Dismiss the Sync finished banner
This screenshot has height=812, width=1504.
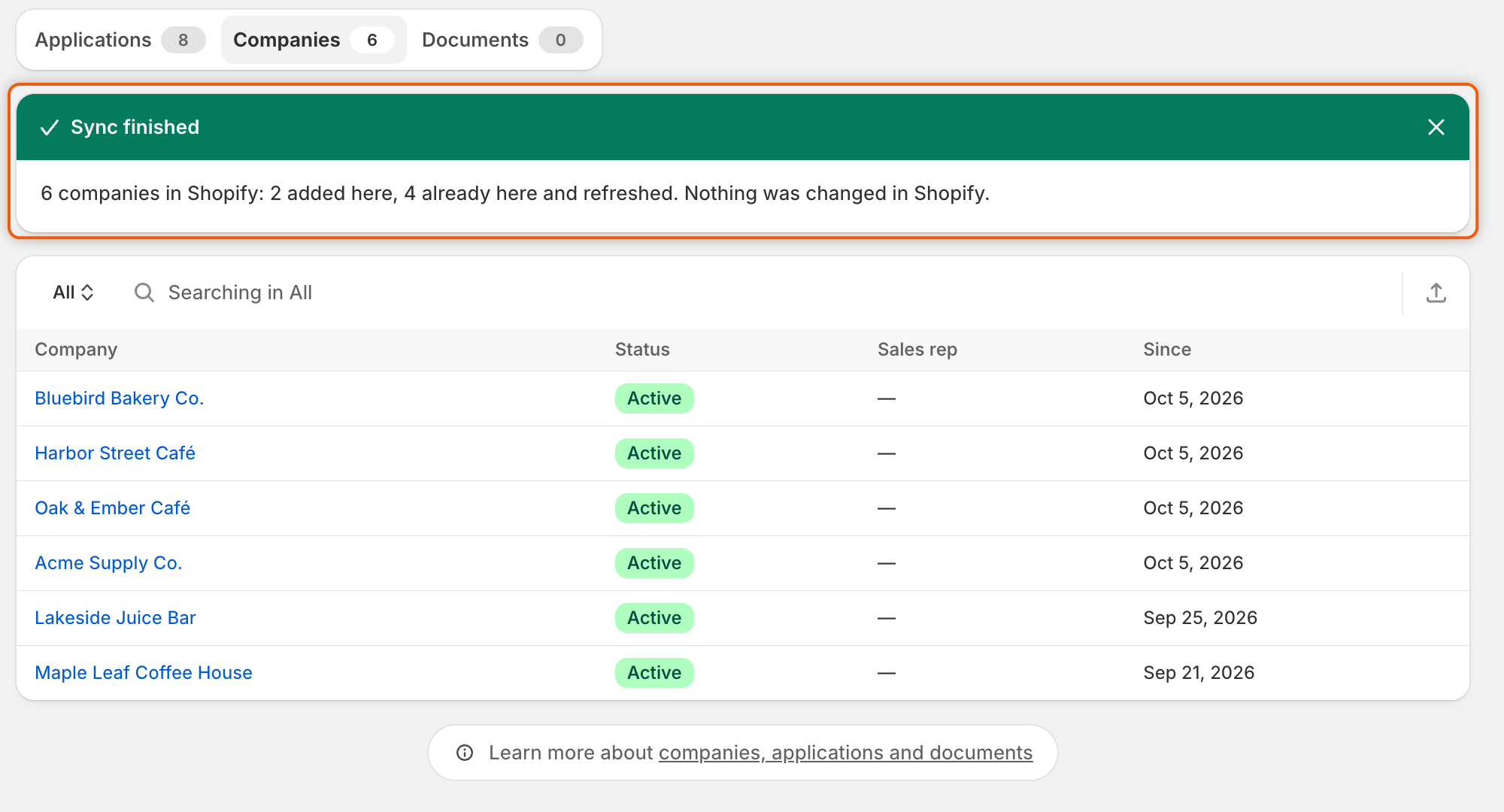[1436, 127]
